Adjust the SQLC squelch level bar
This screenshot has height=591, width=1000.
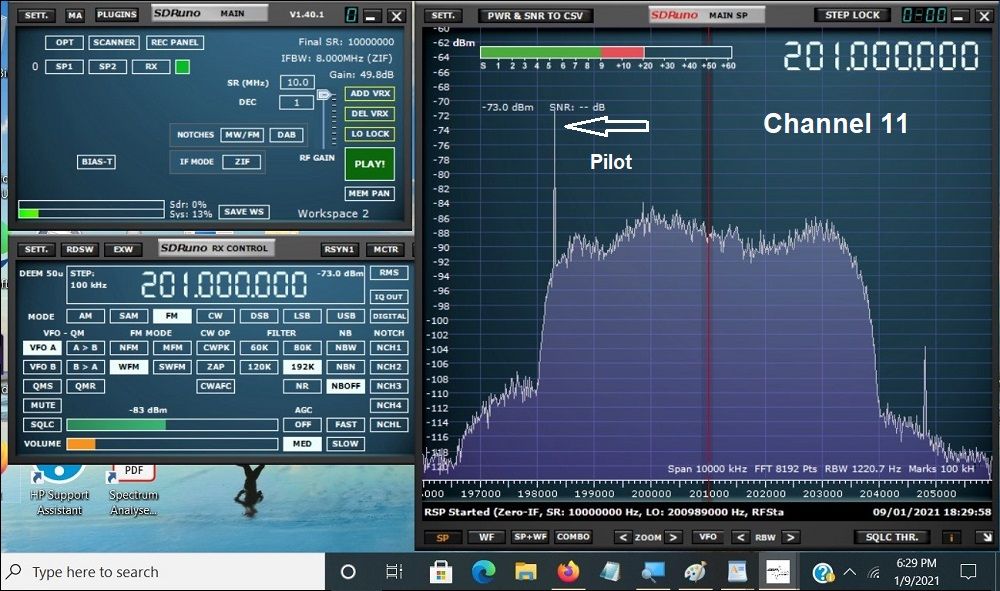point(172,425)
